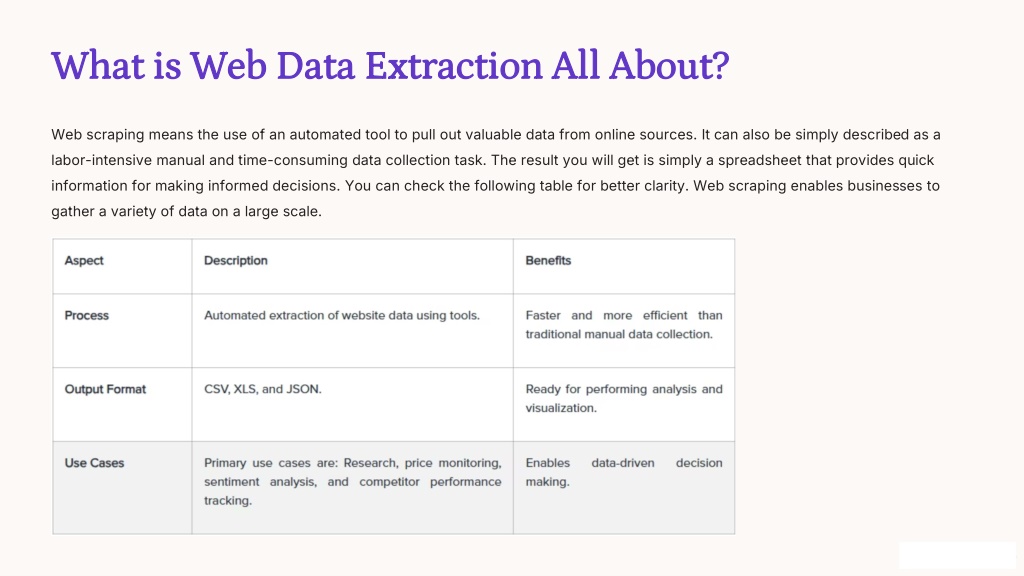Screen dimensions: 1024x576
Task: Click the "Aspect" table header cell
Action: 84,261
